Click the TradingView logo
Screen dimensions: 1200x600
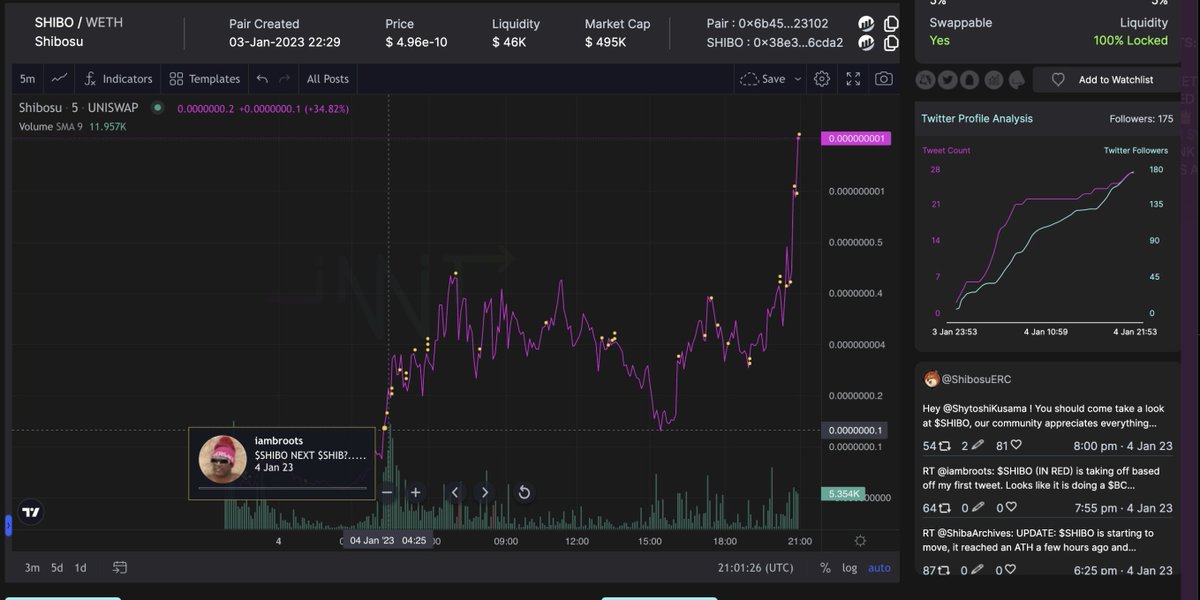[31, 512]
